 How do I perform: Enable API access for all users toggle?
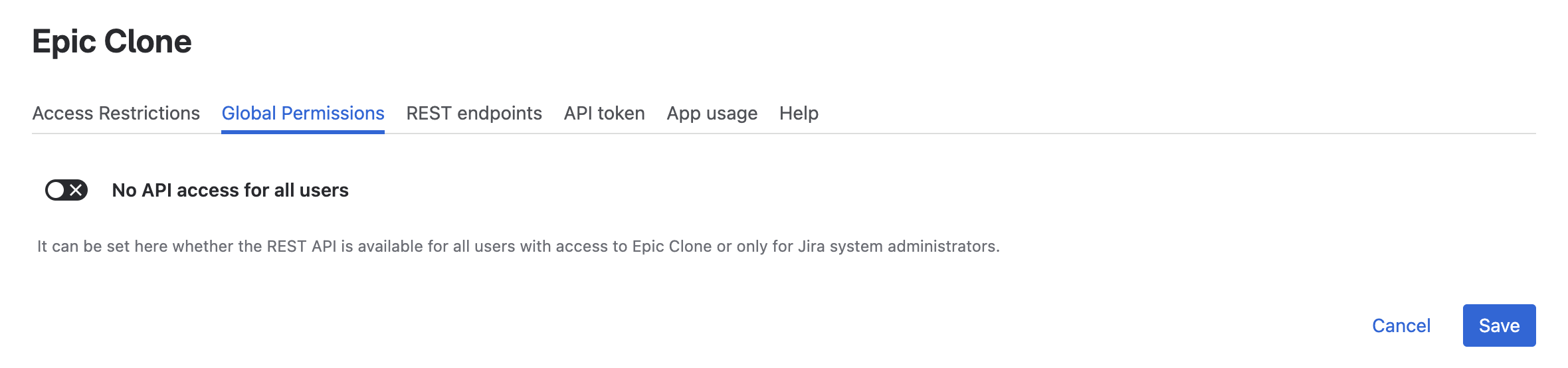(x=66, y=190)
